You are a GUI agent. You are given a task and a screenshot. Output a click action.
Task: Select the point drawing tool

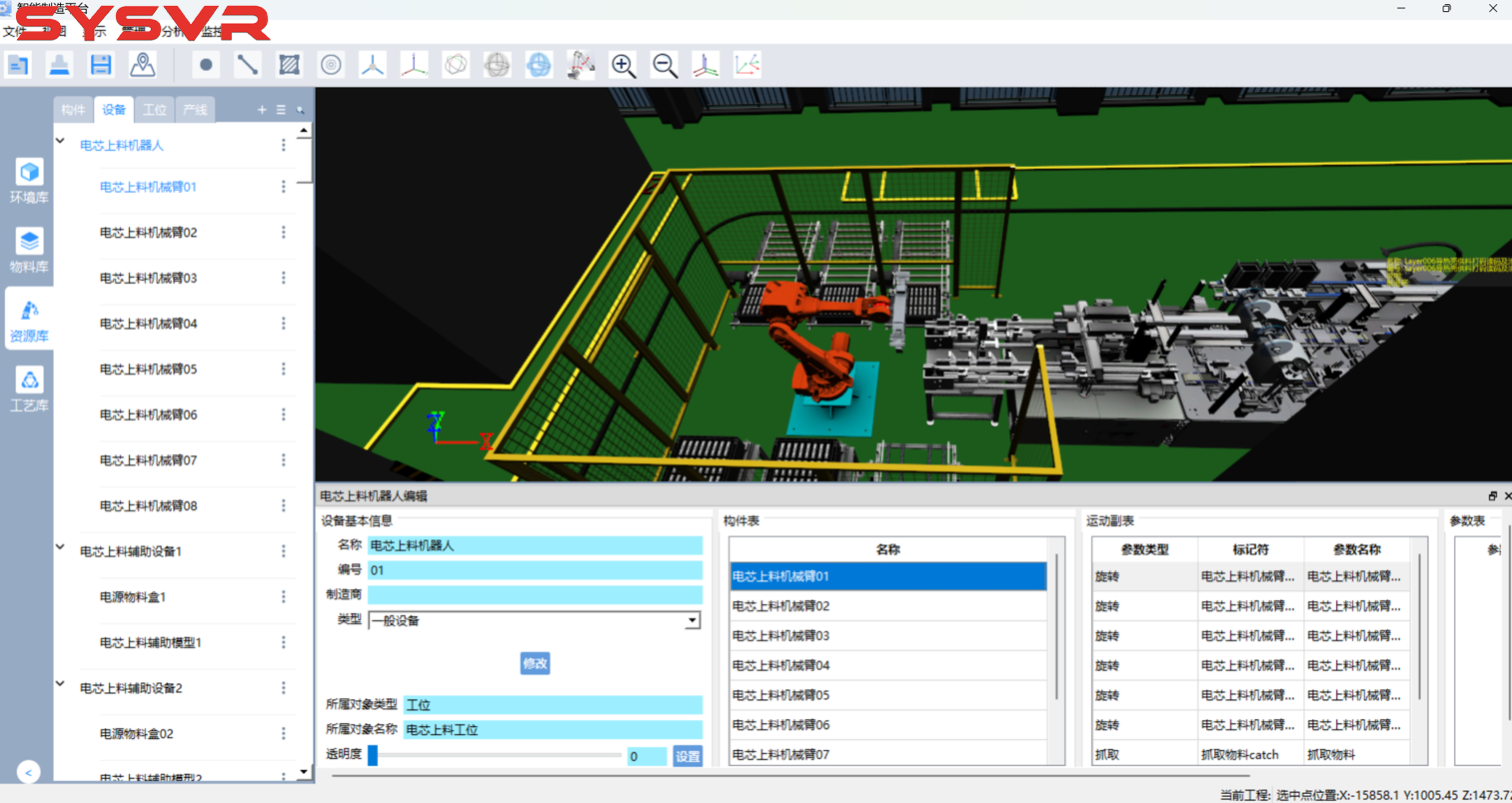tap(206, 66)
